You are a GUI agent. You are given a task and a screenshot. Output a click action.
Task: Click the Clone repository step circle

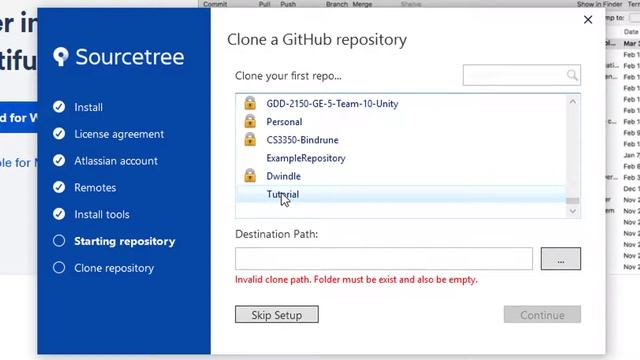59,268
